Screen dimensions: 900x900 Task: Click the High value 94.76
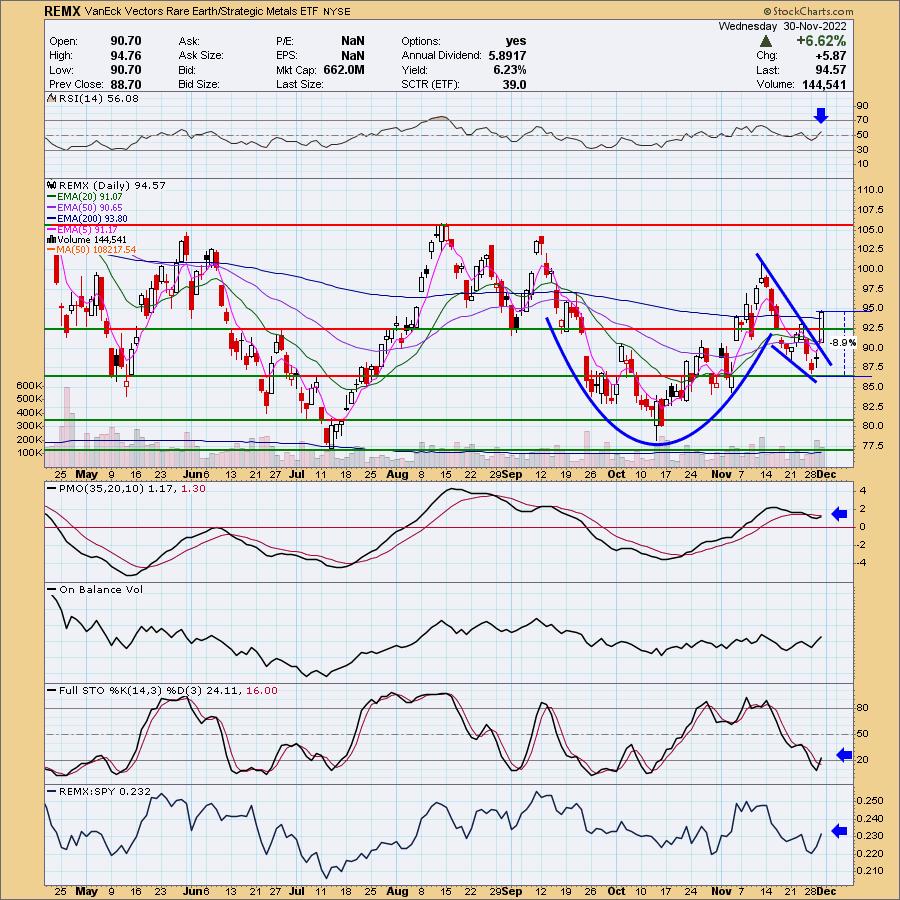(x=126, y=56)
